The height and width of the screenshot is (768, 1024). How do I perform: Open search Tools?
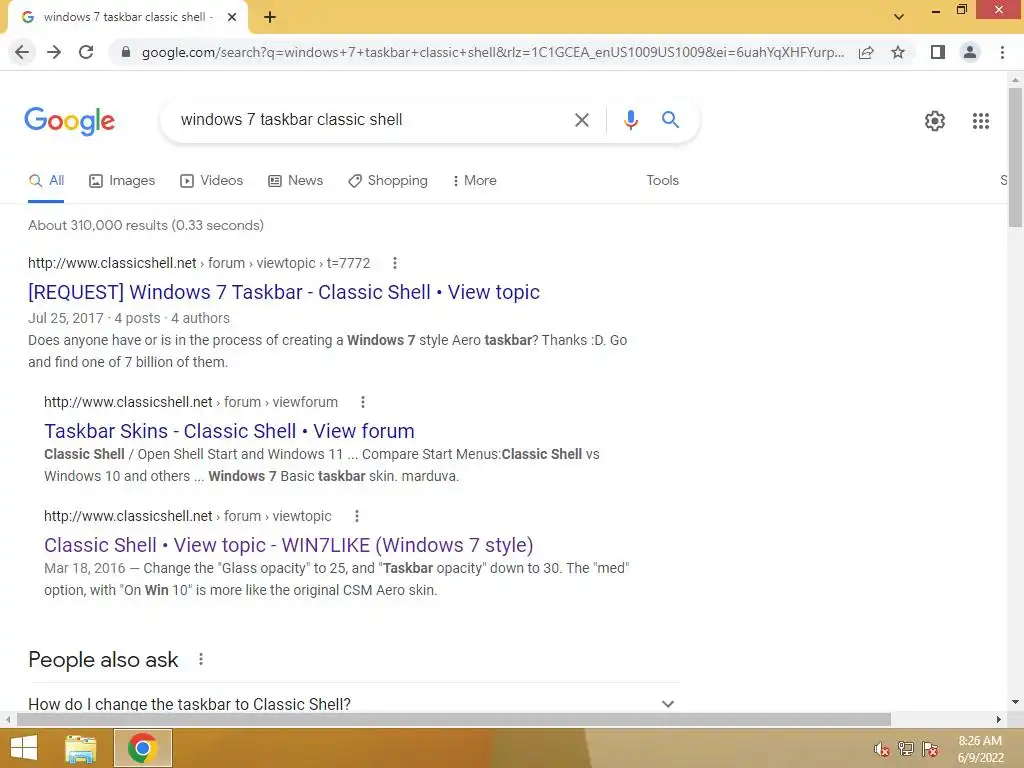point(662,180)
